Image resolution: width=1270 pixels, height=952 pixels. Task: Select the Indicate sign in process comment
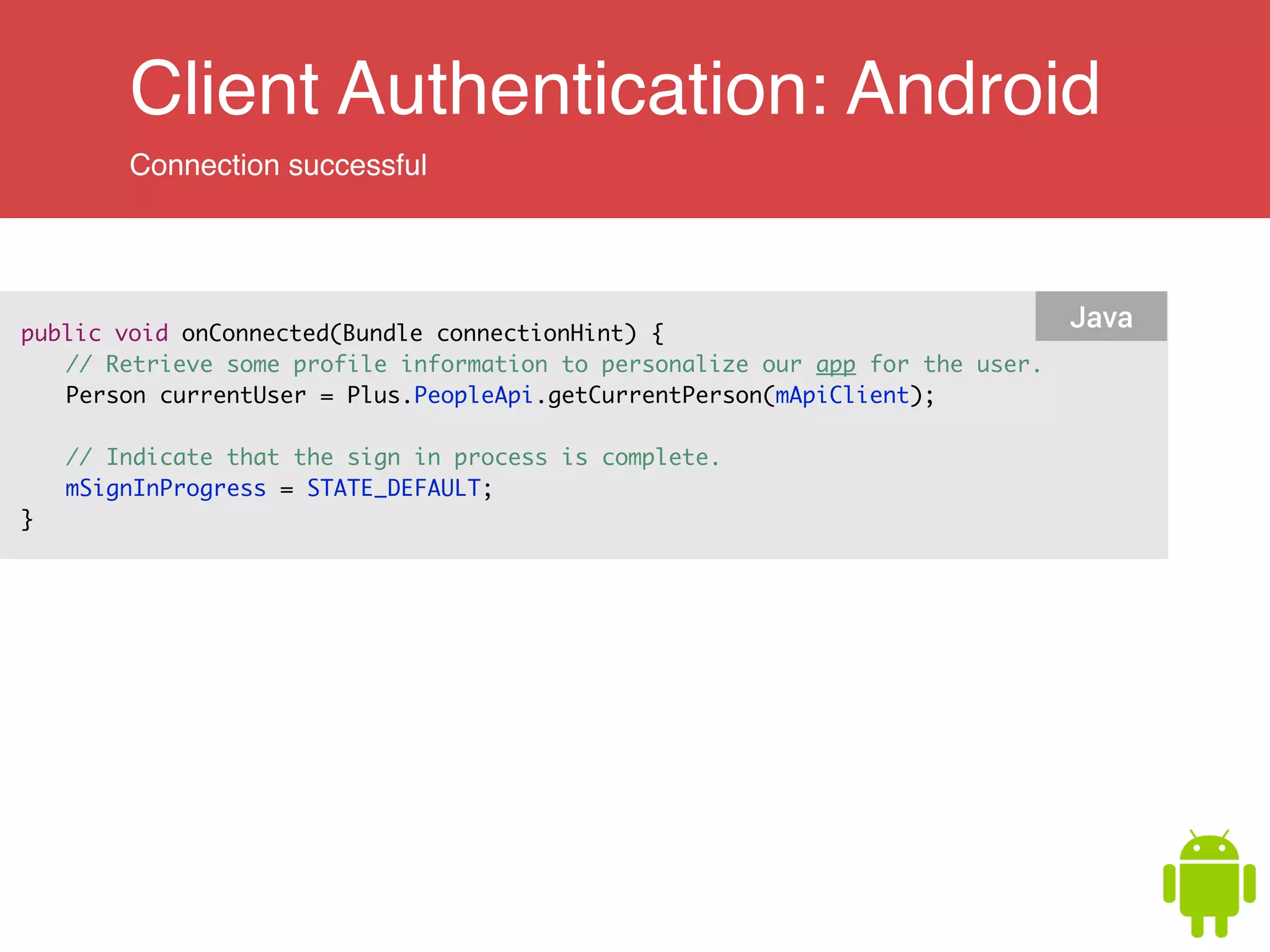click(393, 458)
